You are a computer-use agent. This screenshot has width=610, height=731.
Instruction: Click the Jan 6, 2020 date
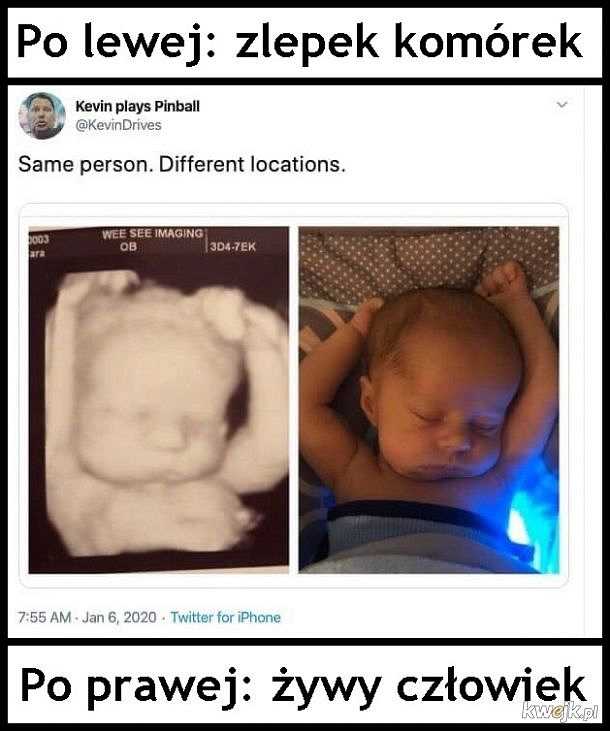[119, 617]
